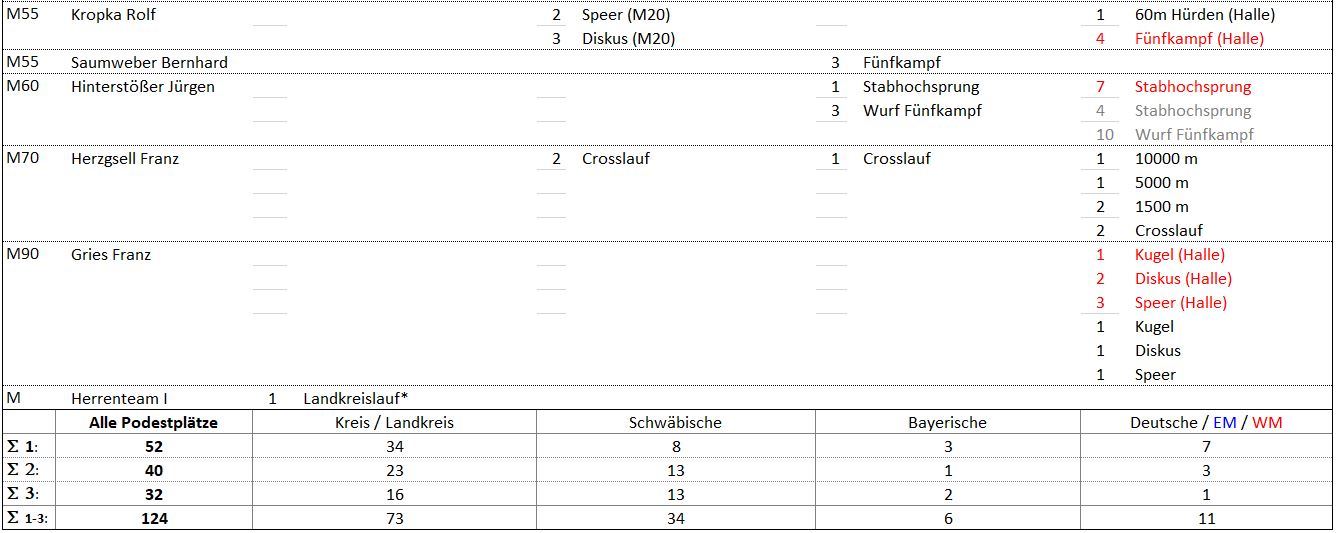Click the red Fünfkampf (Halle) entry
The image size is (1337, 533).
click(1199, 39)
